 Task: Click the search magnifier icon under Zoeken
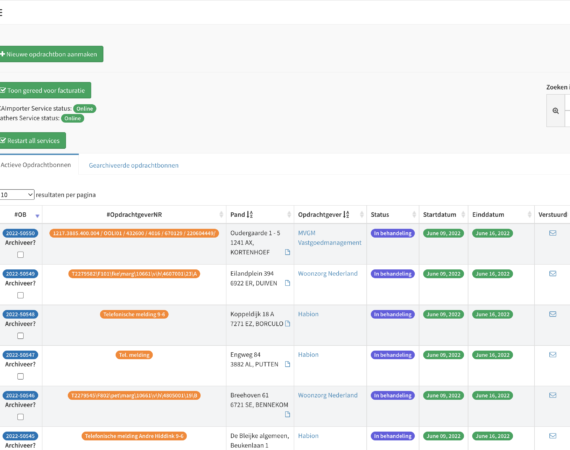coord(555,111)
